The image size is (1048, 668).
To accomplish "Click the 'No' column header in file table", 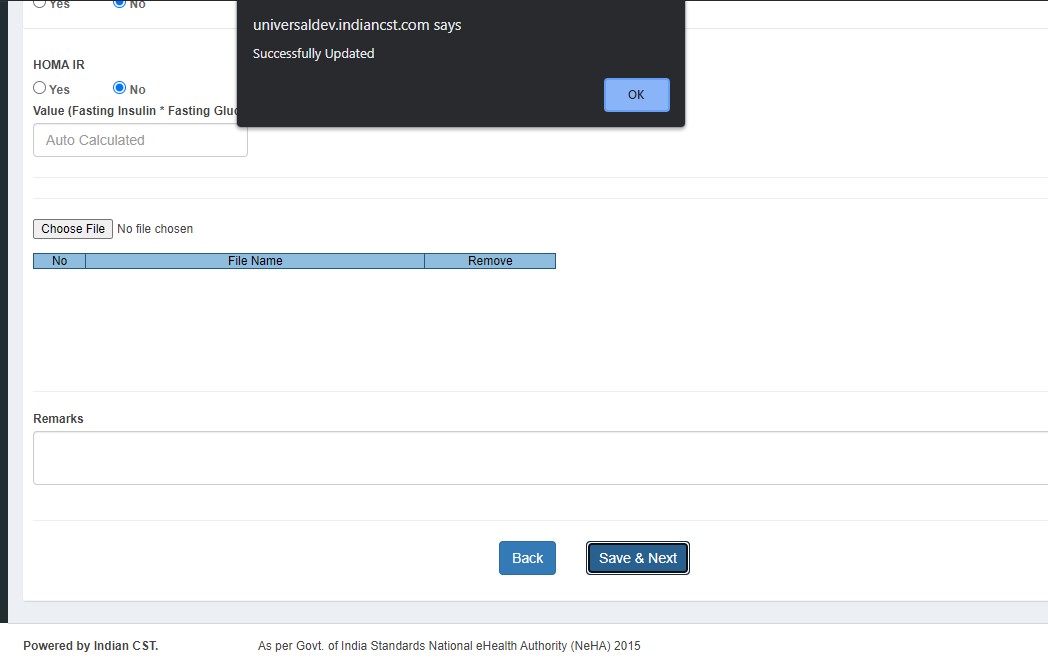I will (59, 261).
